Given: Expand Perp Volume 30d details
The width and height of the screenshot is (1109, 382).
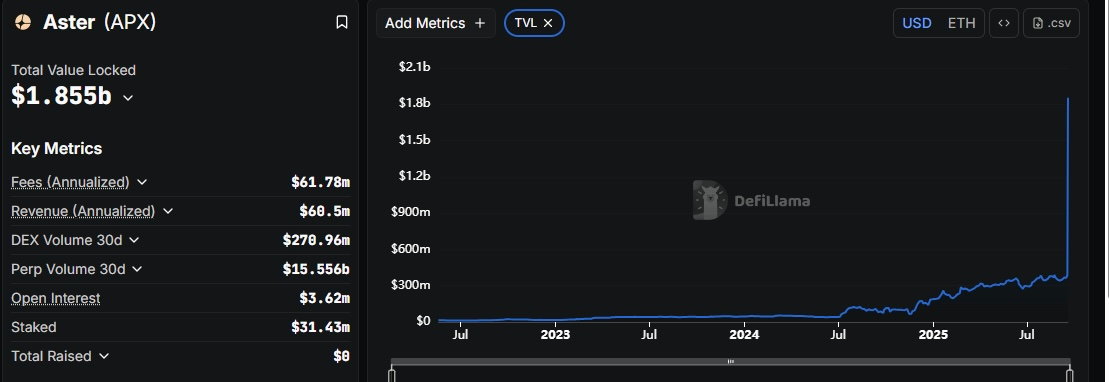Looking at the screenshot, I should [137, 269].
